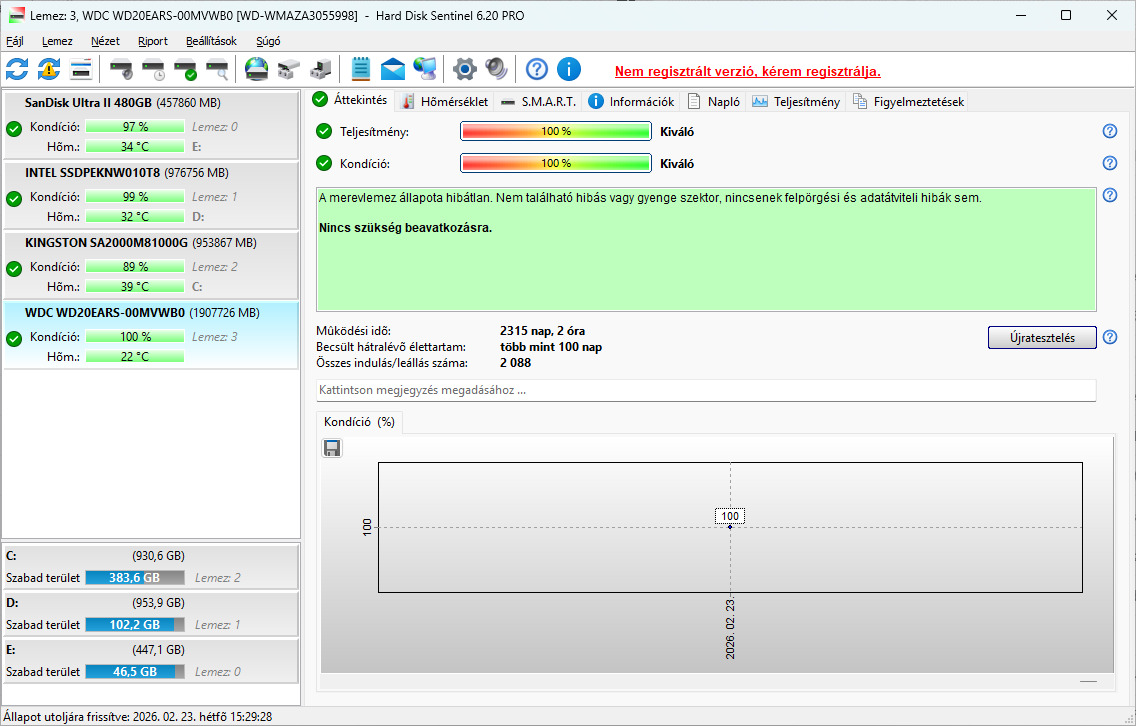1136x726 pixels.
Task: Click the lifetime value több mind 100 nap
Action: pos(551,347)
